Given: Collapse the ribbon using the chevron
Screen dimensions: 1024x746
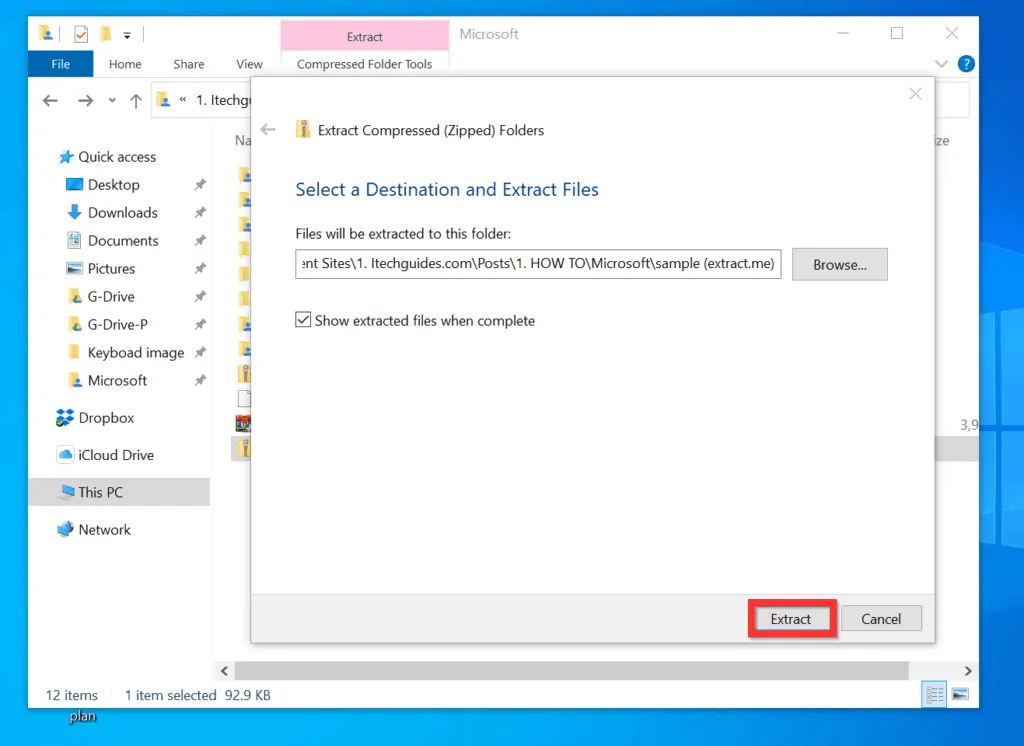Looking at the screenshot, I should point(940,63).
